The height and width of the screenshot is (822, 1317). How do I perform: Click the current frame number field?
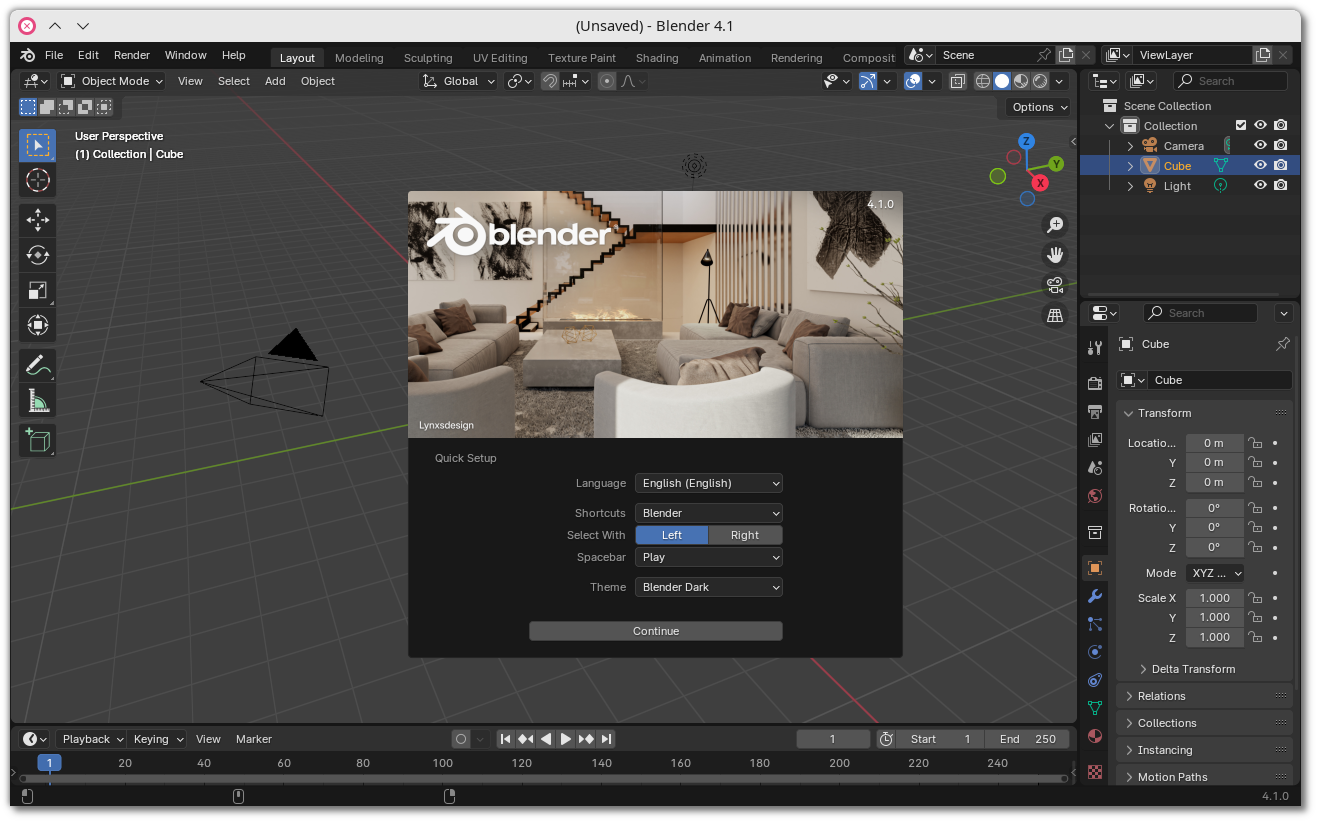[833, 739]
